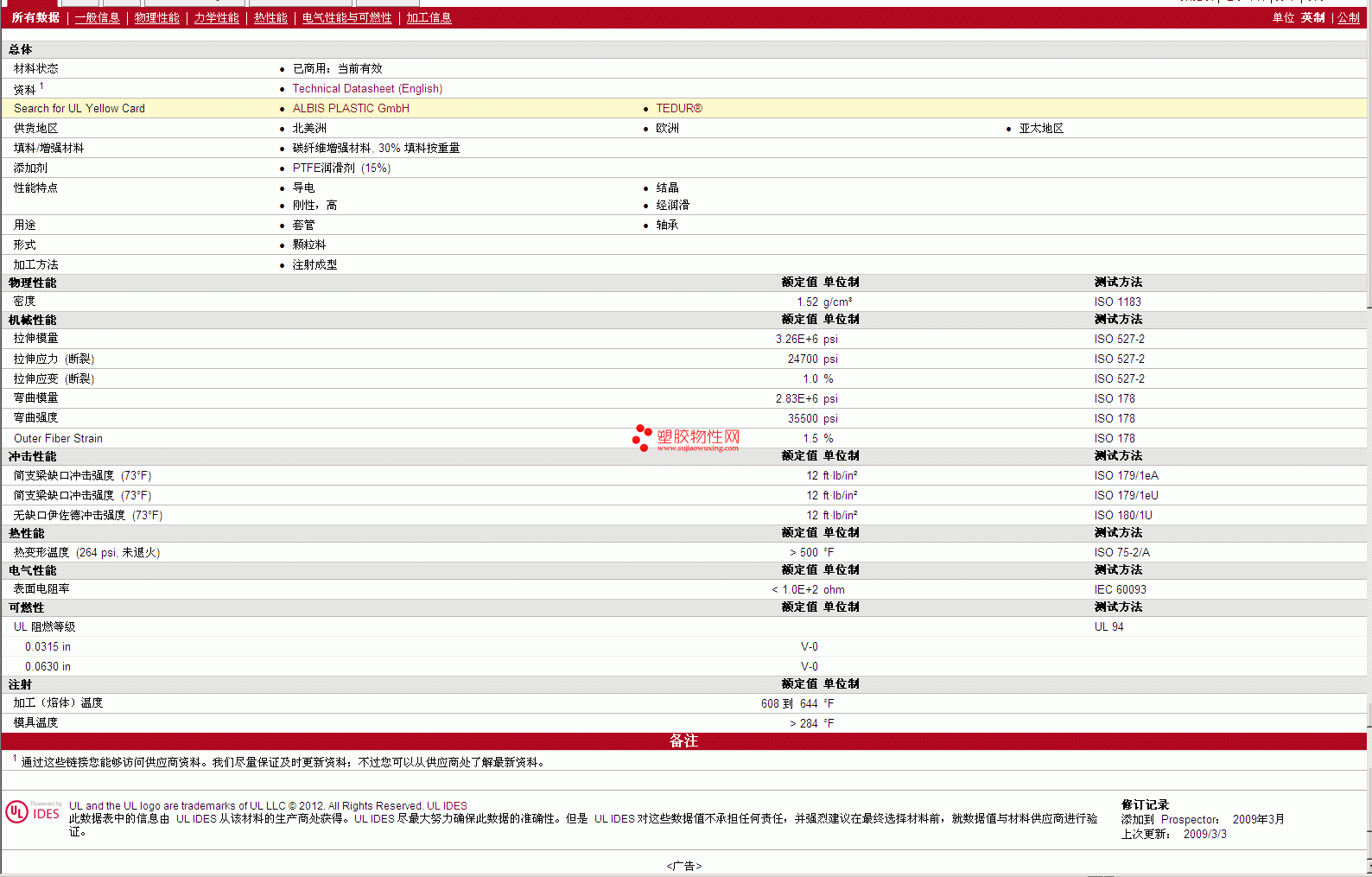The width and height of the screenshot is (1372, 877).
Task: Click the <广告> placeholder text
Action: tap(683, 866)
